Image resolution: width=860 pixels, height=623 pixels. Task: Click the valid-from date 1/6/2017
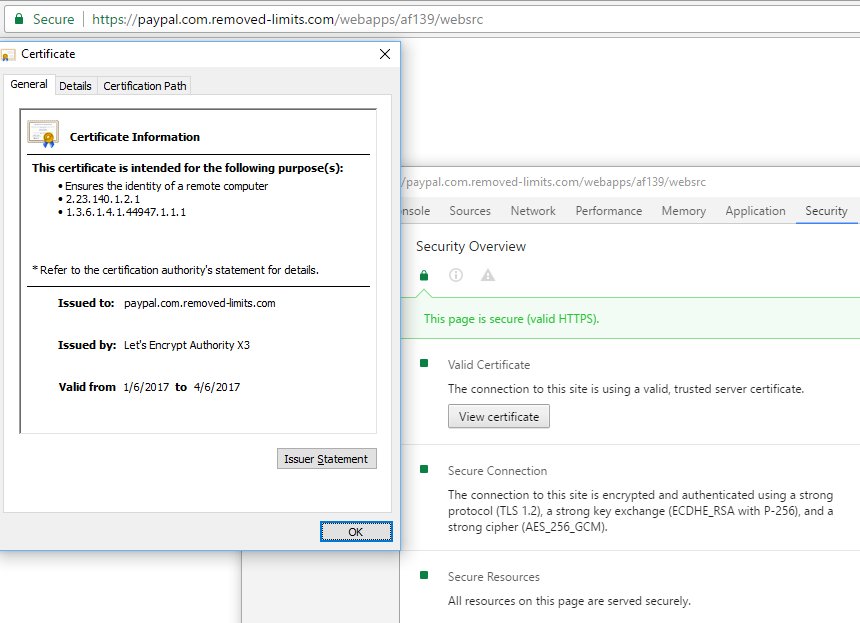click(146, 387)
